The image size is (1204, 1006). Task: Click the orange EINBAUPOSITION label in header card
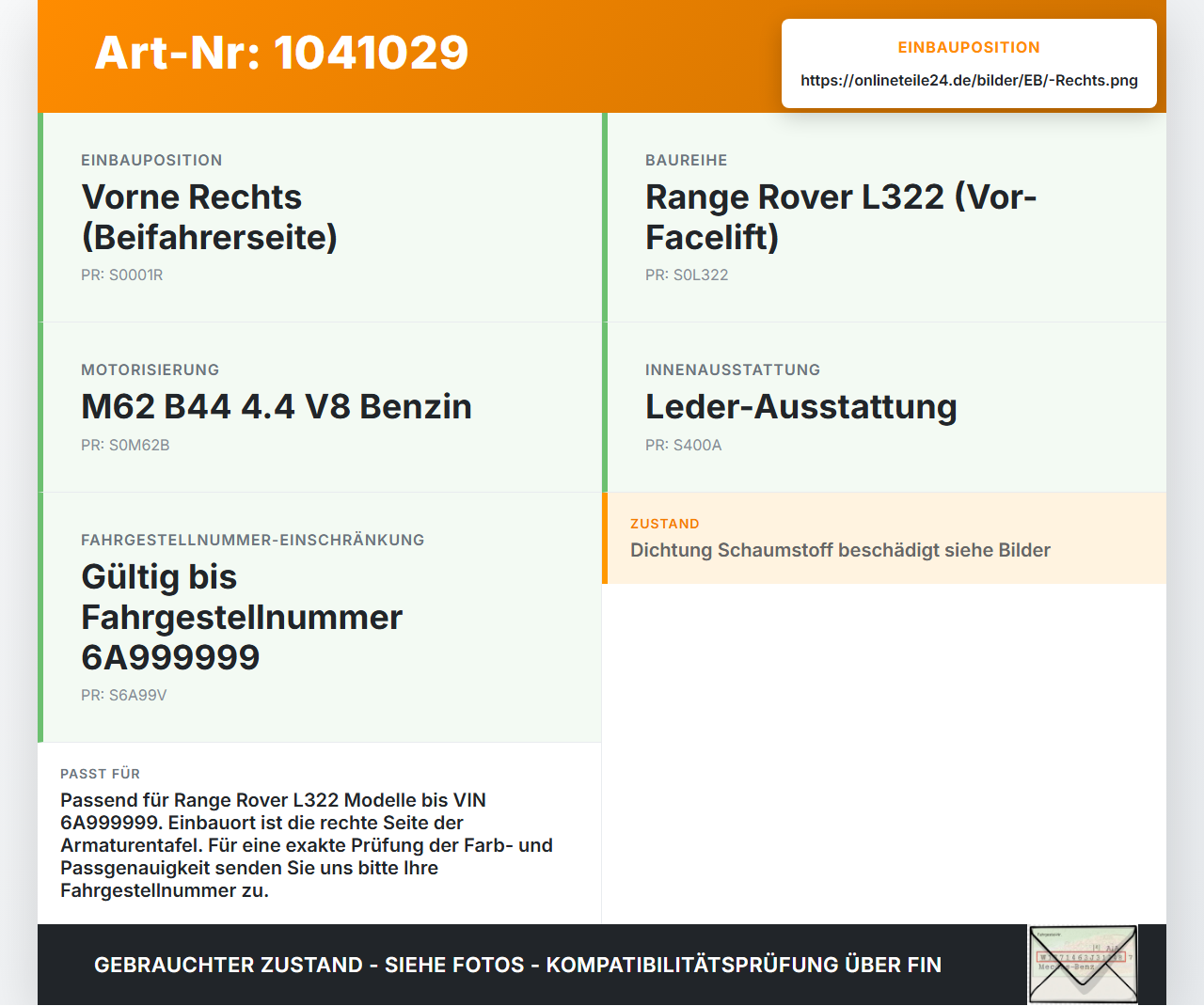click(x=969, y=47)
